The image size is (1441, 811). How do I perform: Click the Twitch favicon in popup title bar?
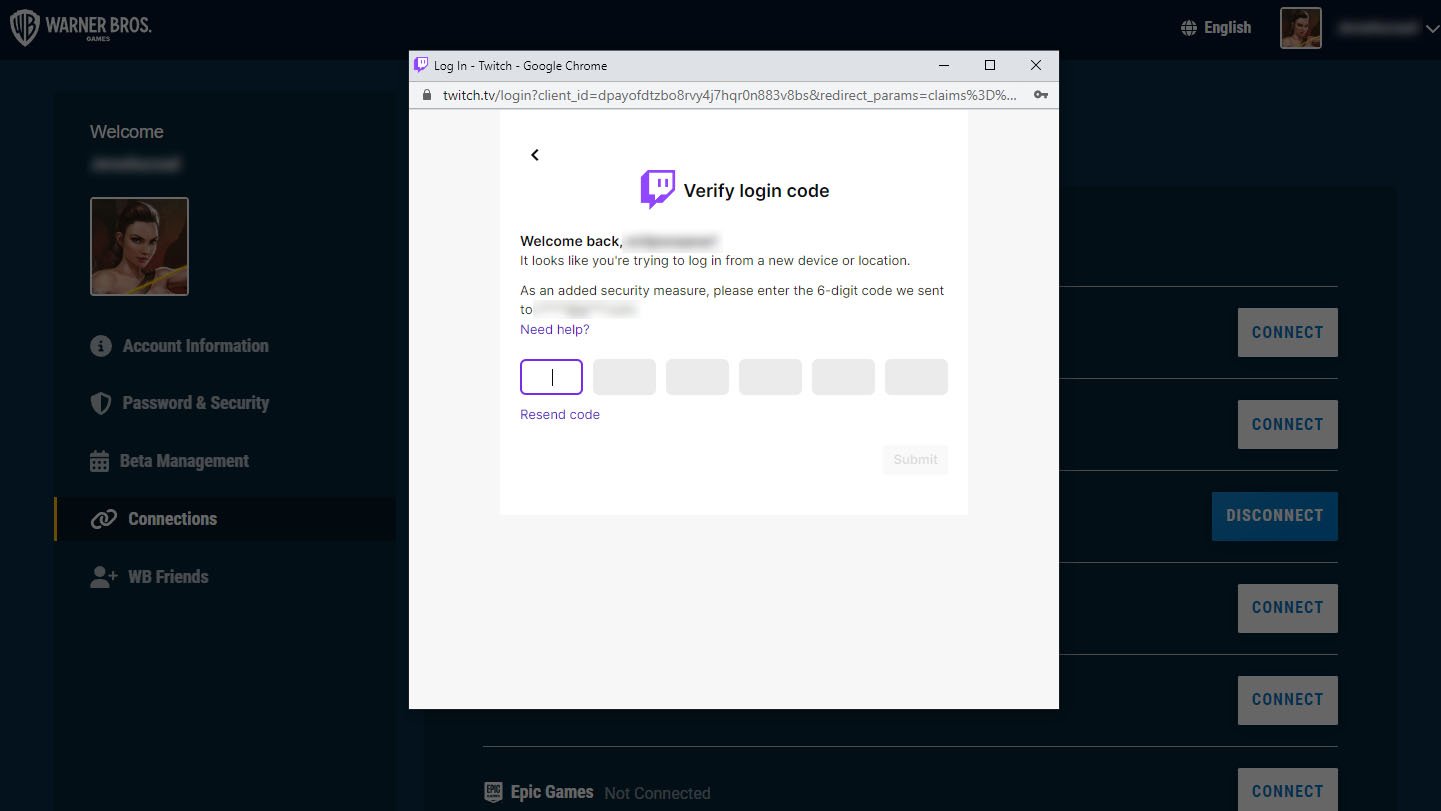(421, 65)
